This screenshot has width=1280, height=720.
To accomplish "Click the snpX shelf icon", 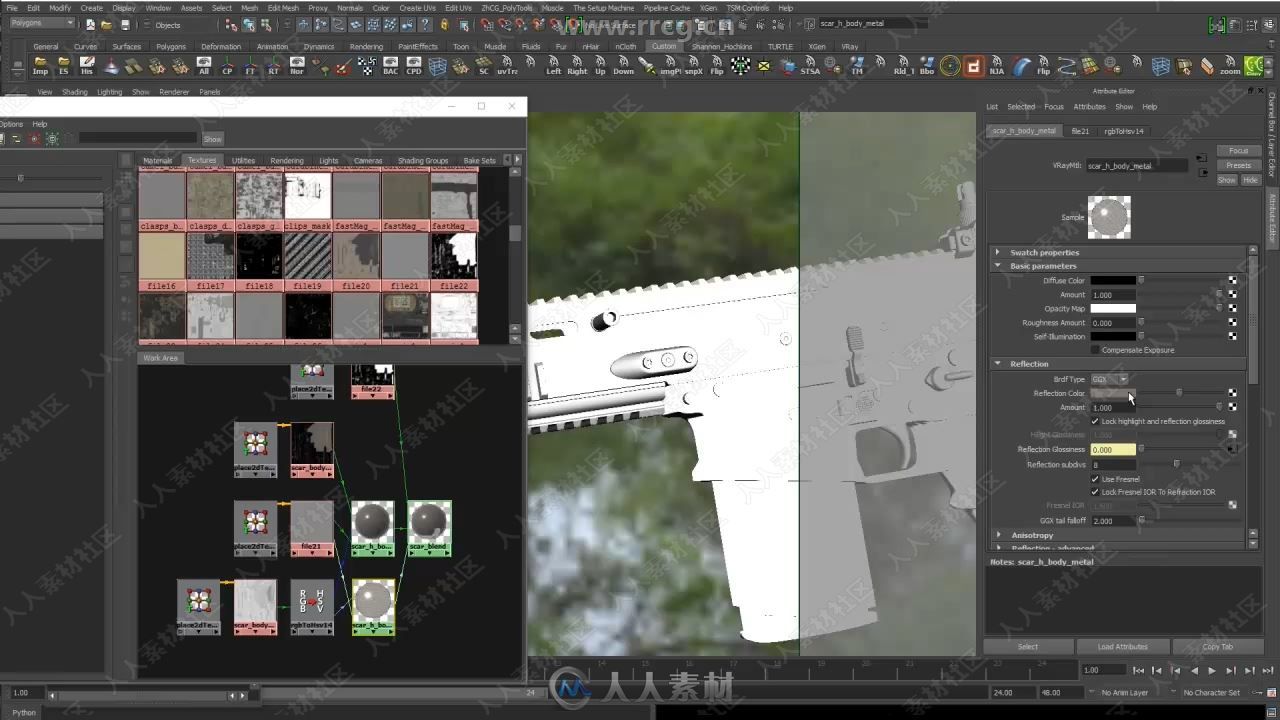I will coord(693,66).
